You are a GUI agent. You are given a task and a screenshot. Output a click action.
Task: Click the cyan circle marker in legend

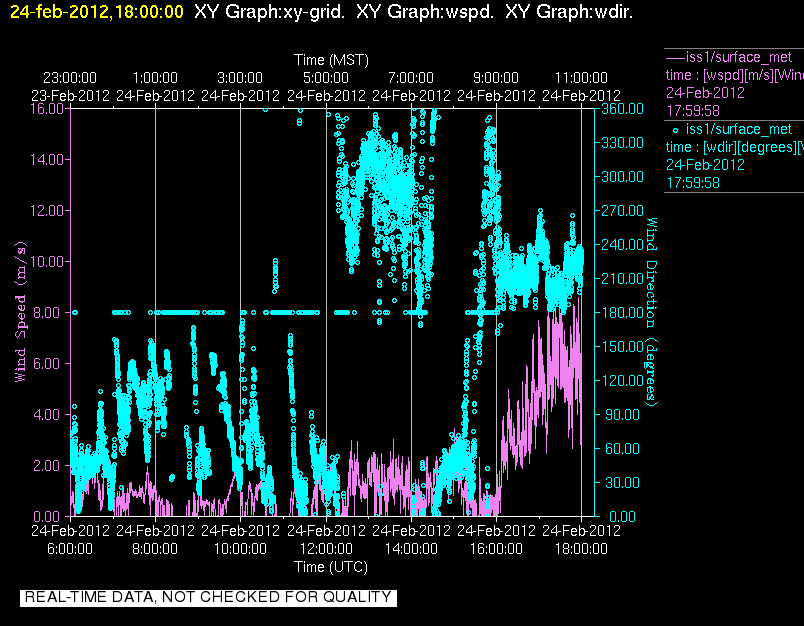675,130
